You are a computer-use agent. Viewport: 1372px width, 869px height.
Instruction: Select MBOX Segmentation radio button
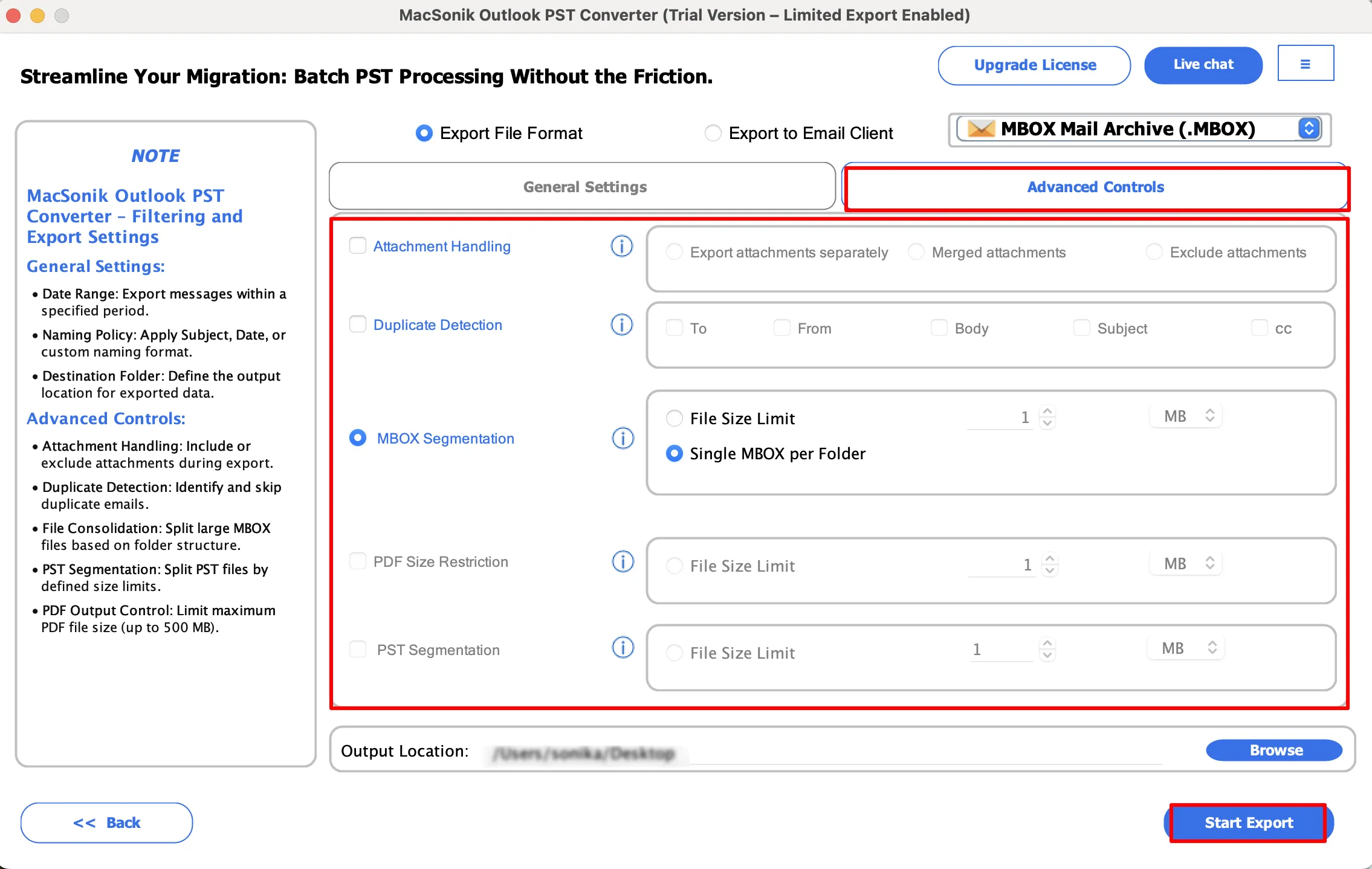[x=358, y=438]
